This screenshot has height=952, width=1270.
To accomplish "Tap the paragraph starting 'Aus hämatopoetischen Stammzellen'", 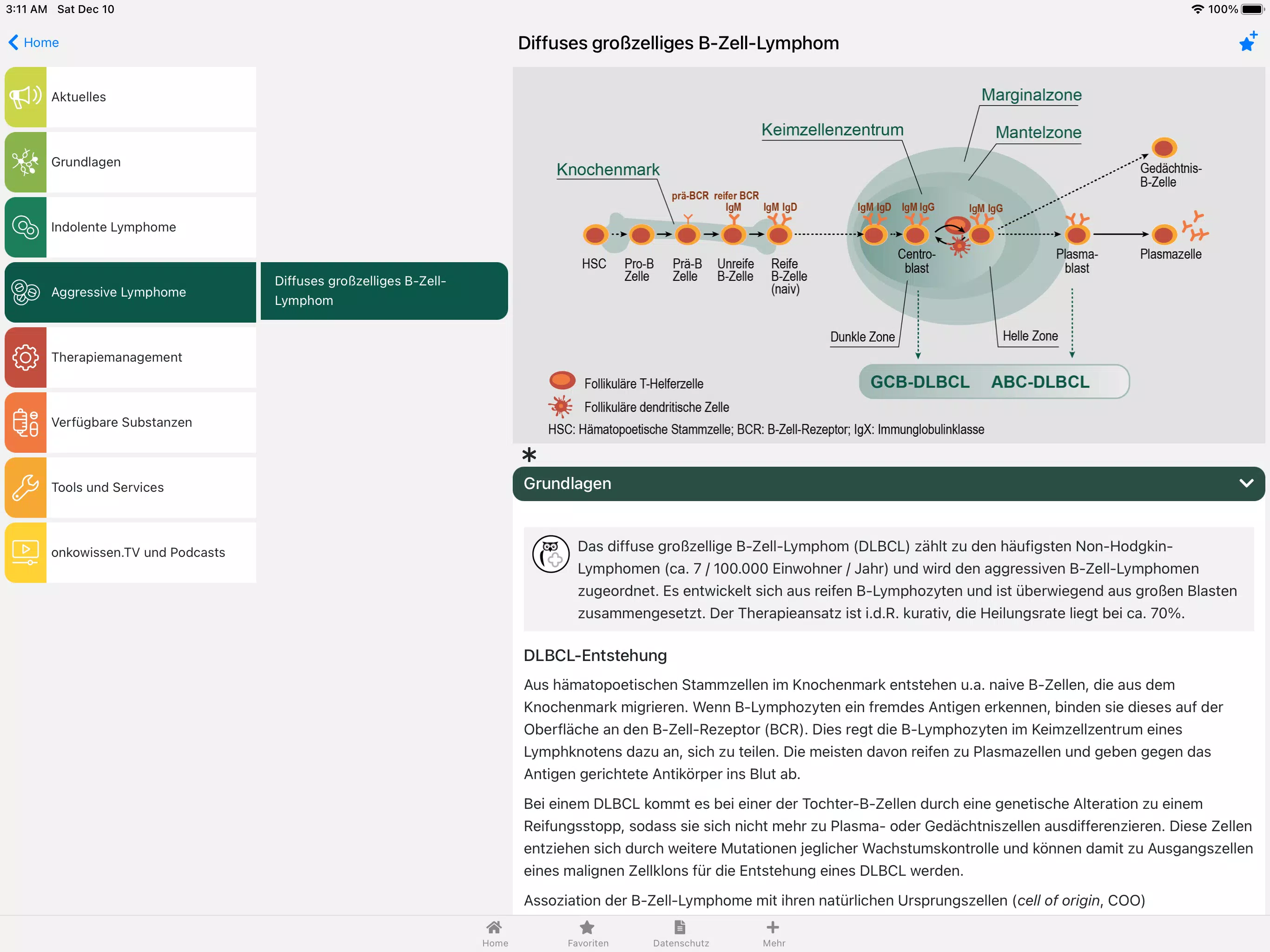I will (873, 729).
